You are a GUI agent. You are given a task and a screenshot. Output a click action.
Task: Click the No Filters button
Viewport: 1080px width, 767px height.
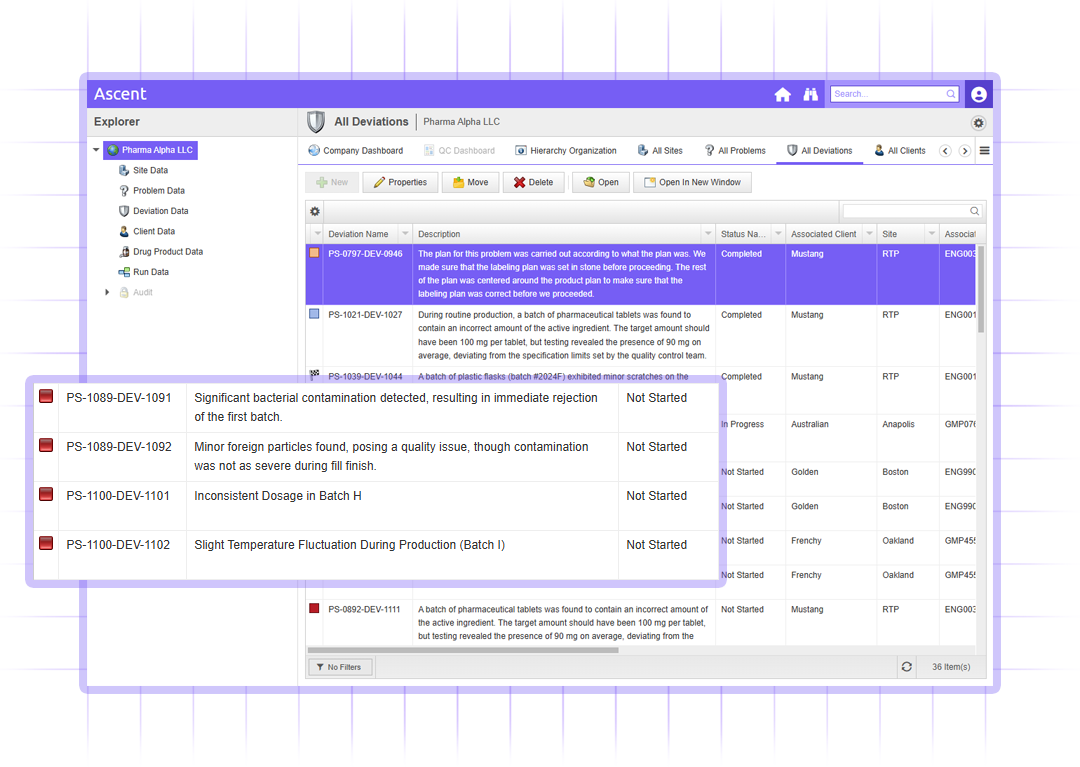[x=340, y=667]
